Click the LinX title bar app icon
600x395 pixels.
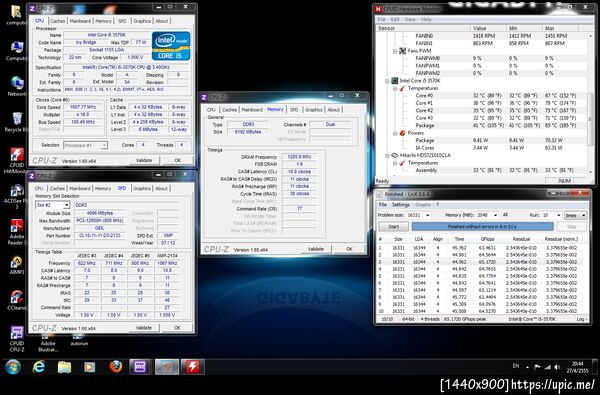379,194
